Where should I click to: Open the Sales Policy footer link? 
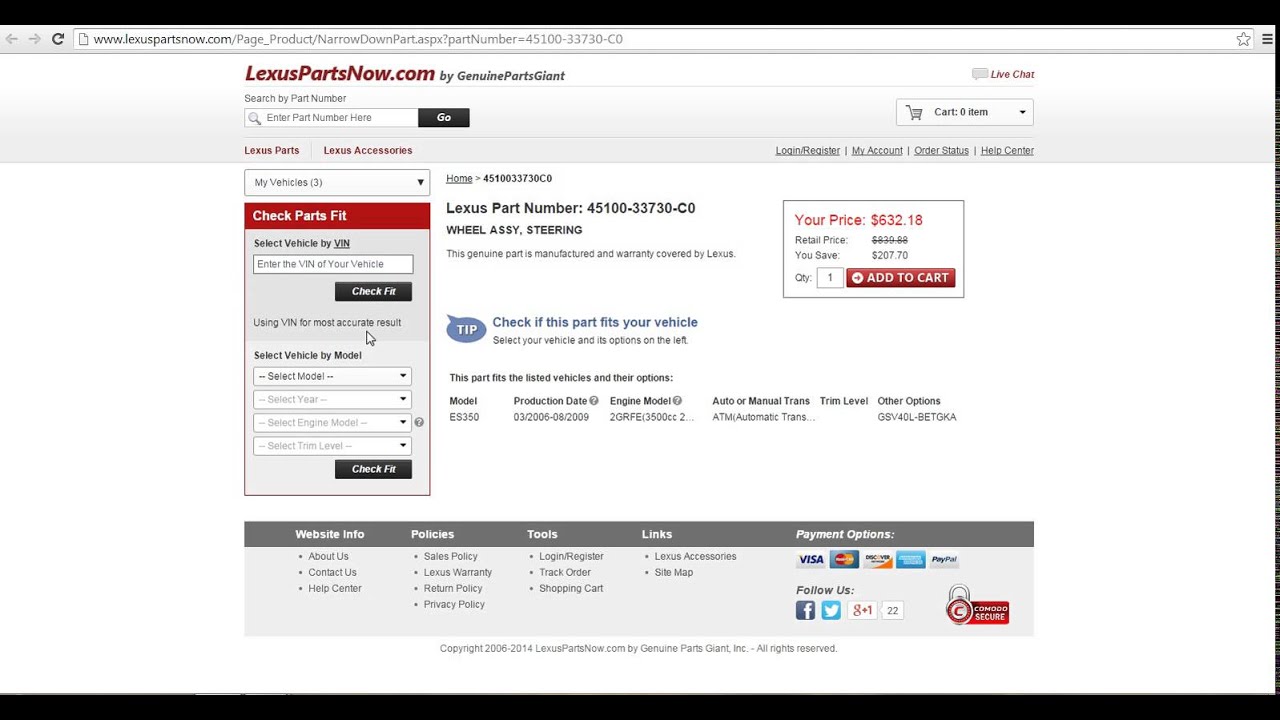(x=450, y=557)
